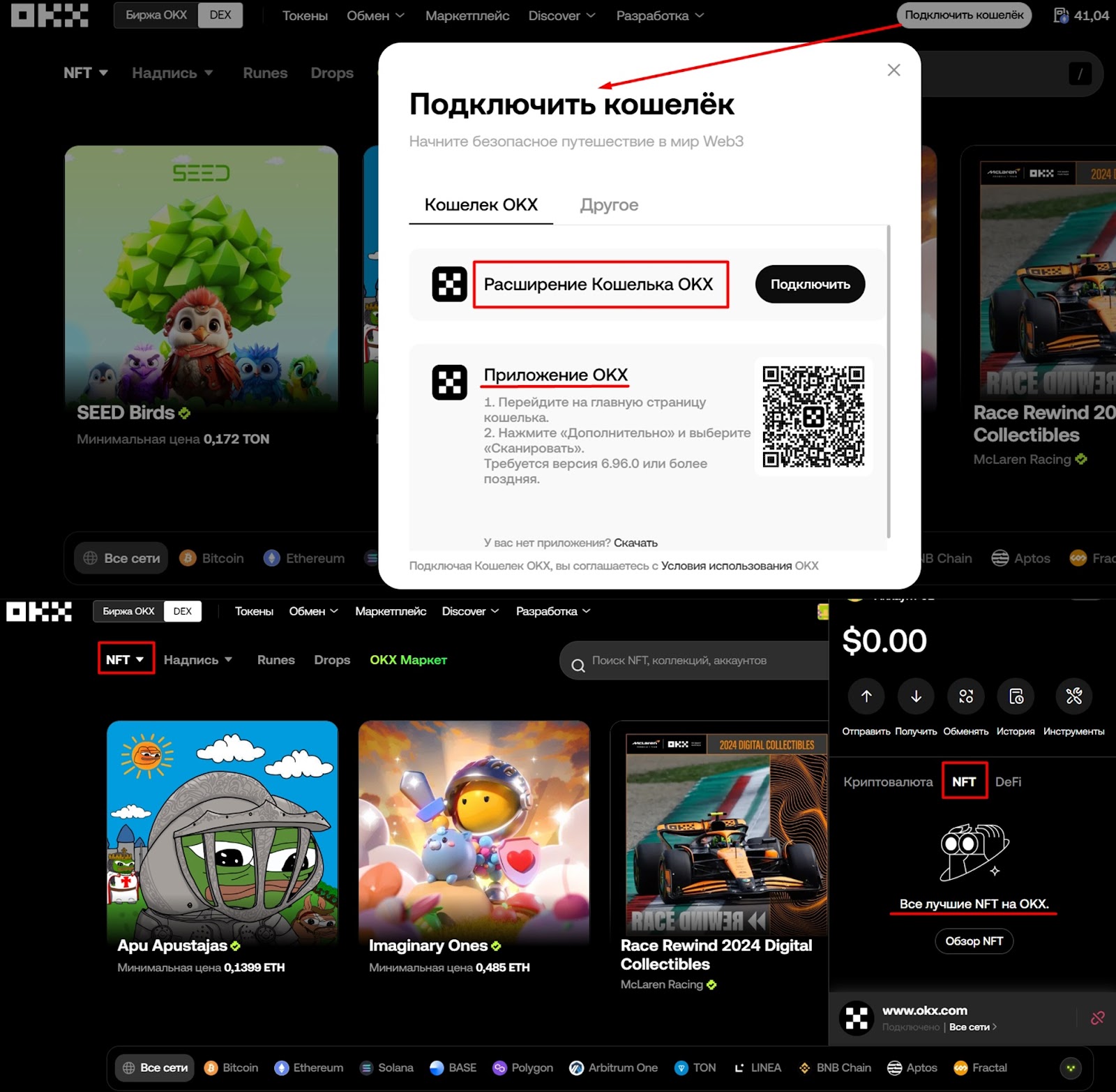The image size is (1116, 1092).
Task: Open the NFT dropdown in the row containing OKX Маркет
Action: point(126,659)
